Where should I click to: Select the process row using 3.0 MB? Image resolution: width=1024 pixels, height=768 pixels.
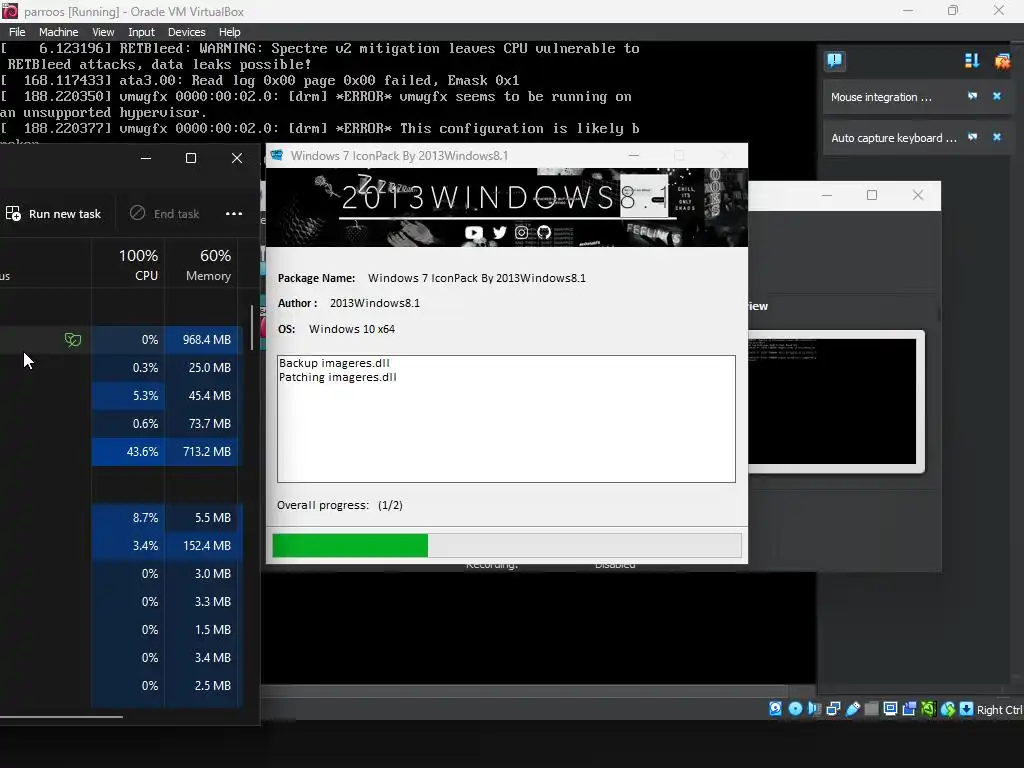point(121,574)
